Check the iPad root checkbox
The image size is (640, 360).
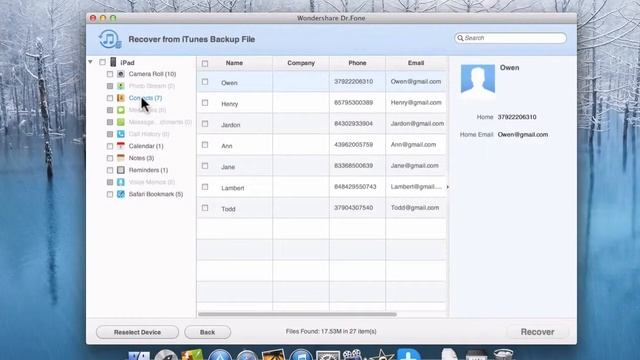pyautogui.click(x=102, y=62)
